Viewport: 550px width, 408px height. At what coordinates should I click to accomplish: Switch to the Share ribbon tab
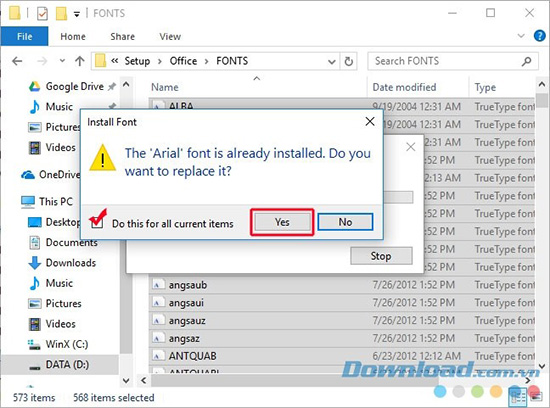point(122,36)
